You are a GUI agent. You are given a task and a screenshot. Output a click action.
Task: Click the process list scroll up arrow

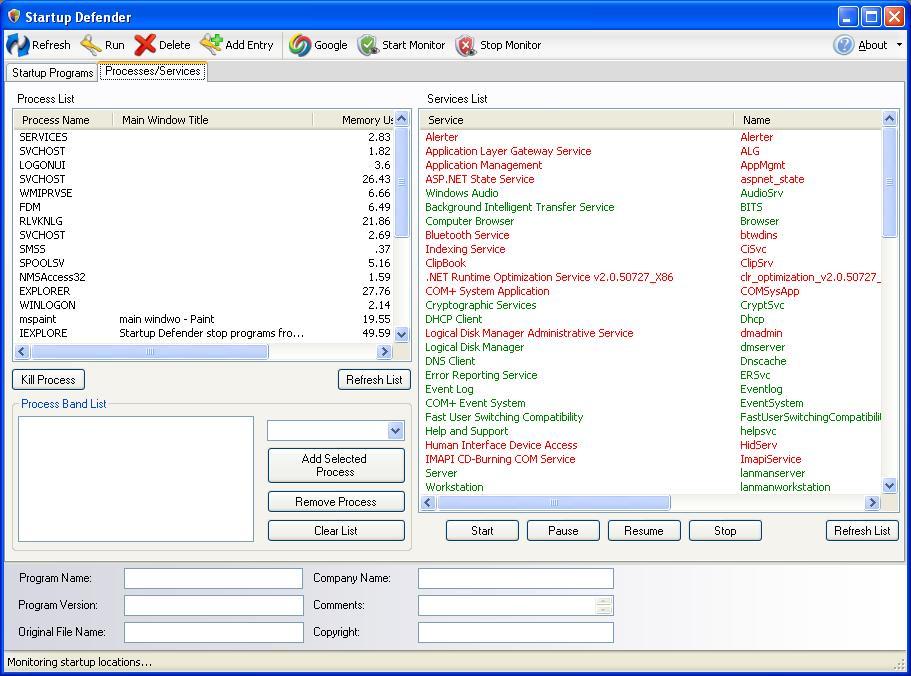click(x=401, y=119)
